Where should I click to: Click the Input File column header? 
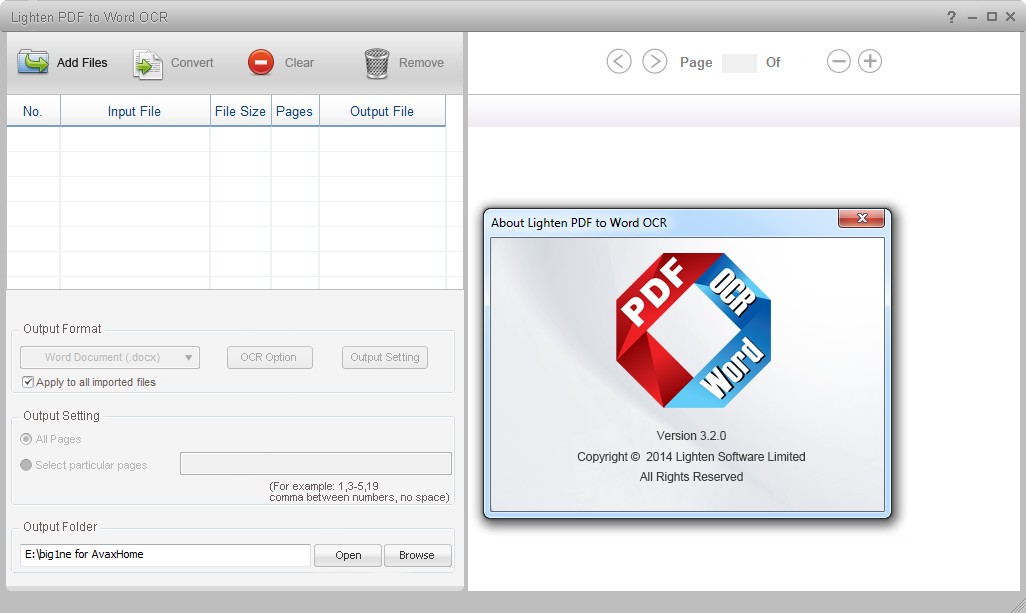click(x=135, y=111)
